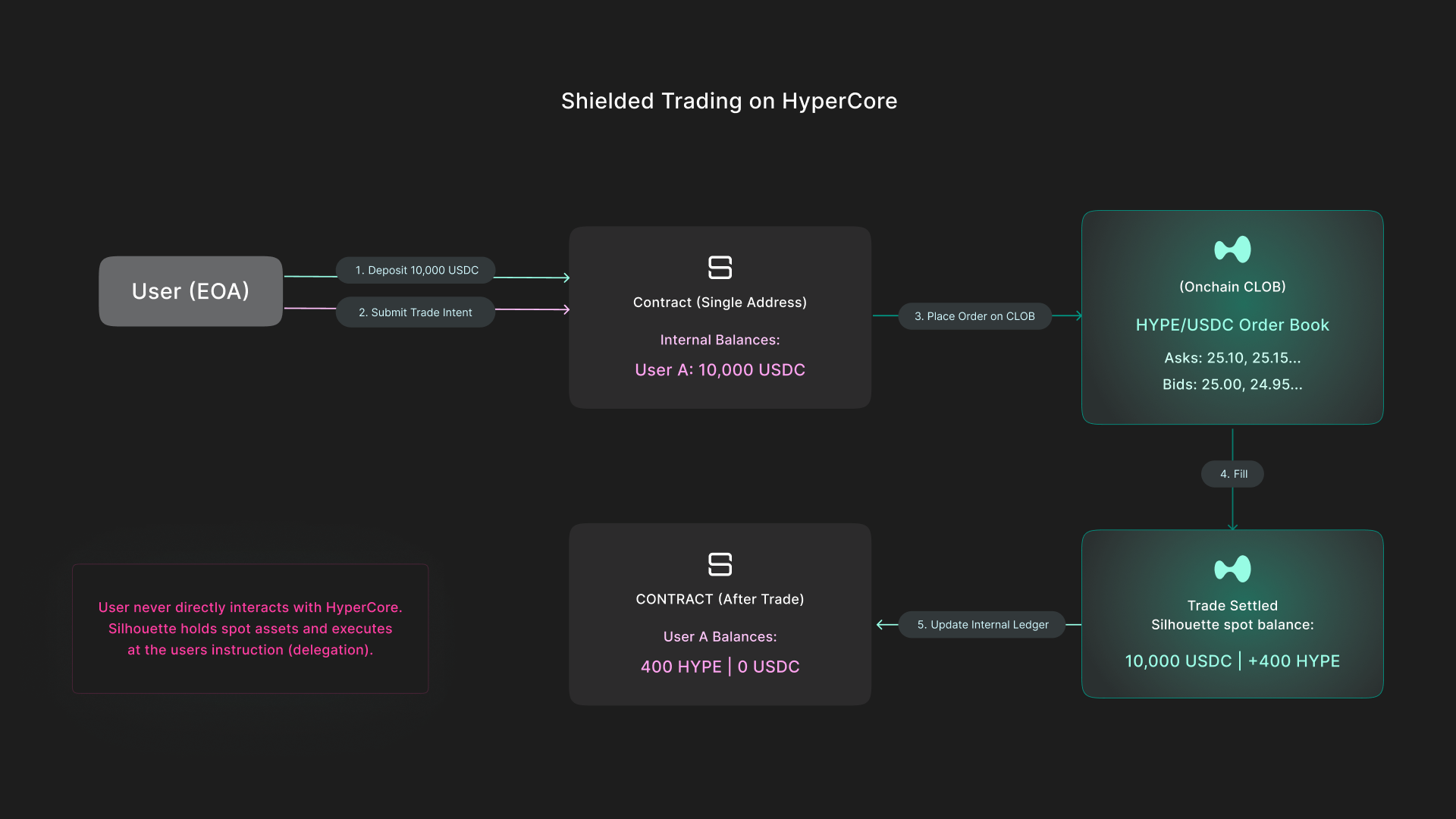
Task: Select the '1. Deposit 10,000 USDC' label
Action: tap(416, 270)
